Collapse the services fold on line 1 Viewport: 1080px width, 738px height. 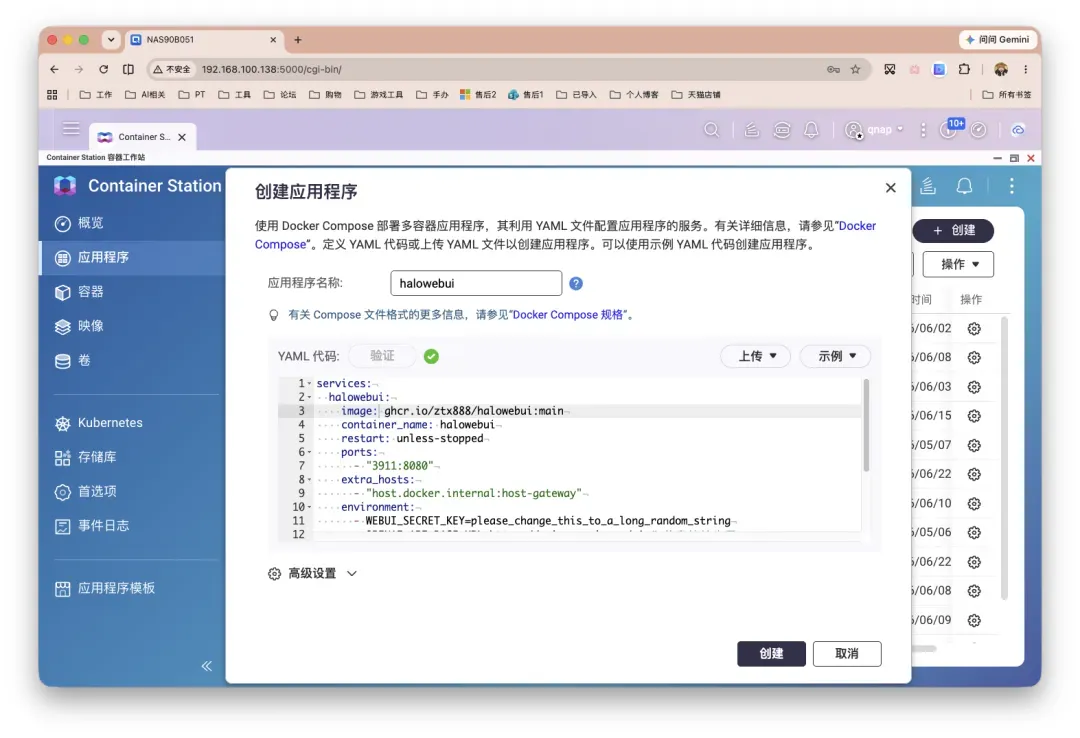coord(309,384)
